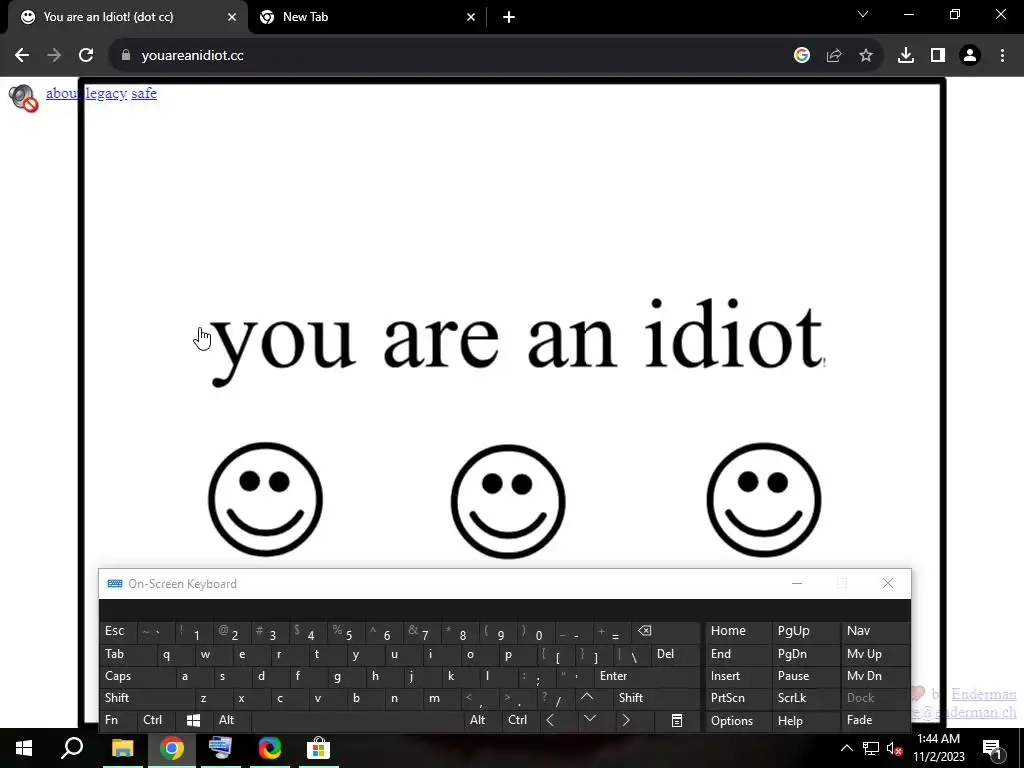
Task: Open the notification center icon
Action: coord(993,749)
